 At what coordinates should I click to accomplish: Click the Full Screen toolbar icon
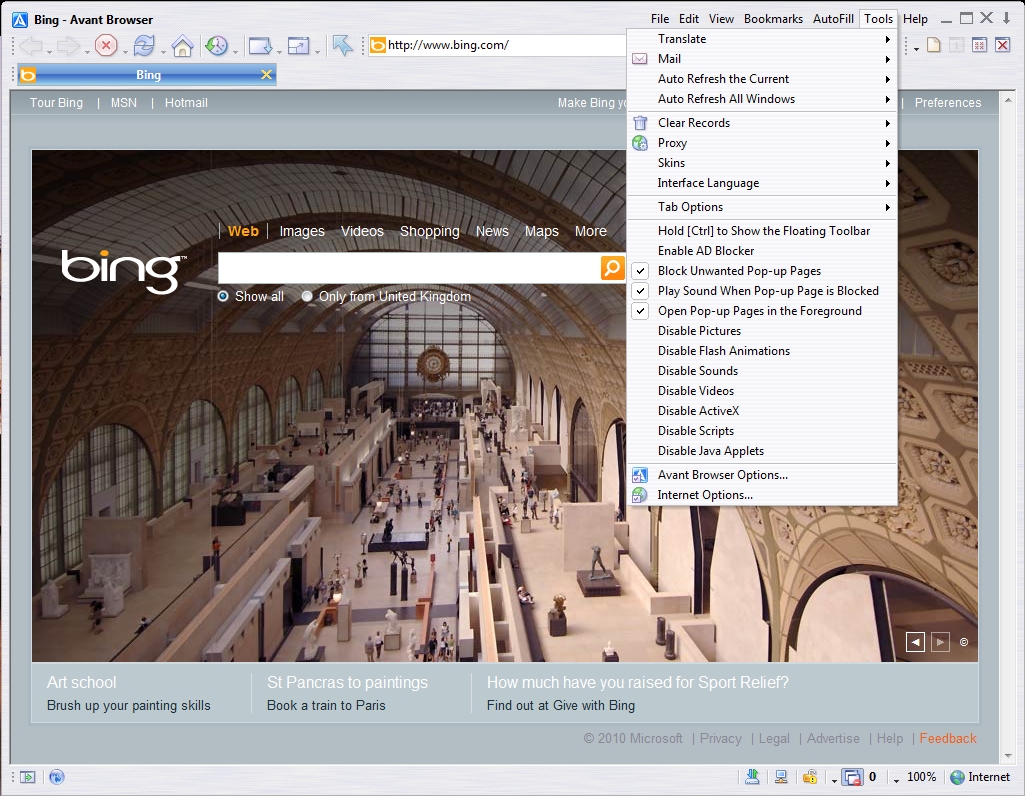[299, 46]
